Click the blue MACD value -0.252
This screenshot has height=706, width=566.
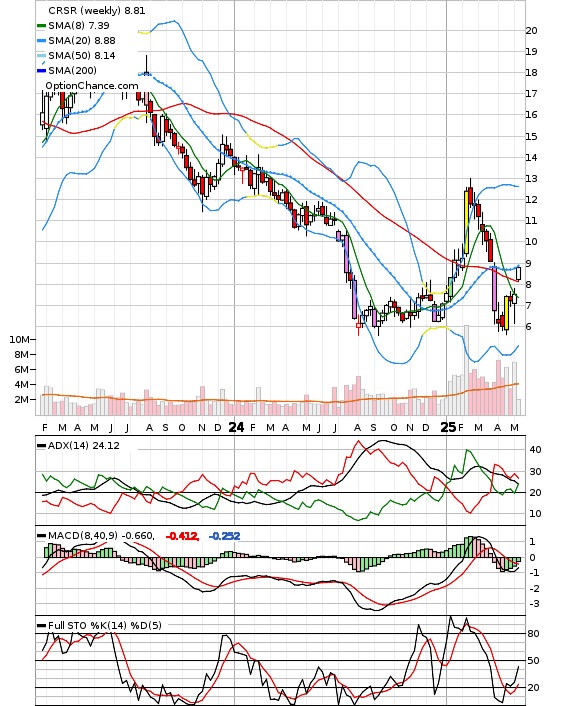pyautogui.click(x=224, y=536)
